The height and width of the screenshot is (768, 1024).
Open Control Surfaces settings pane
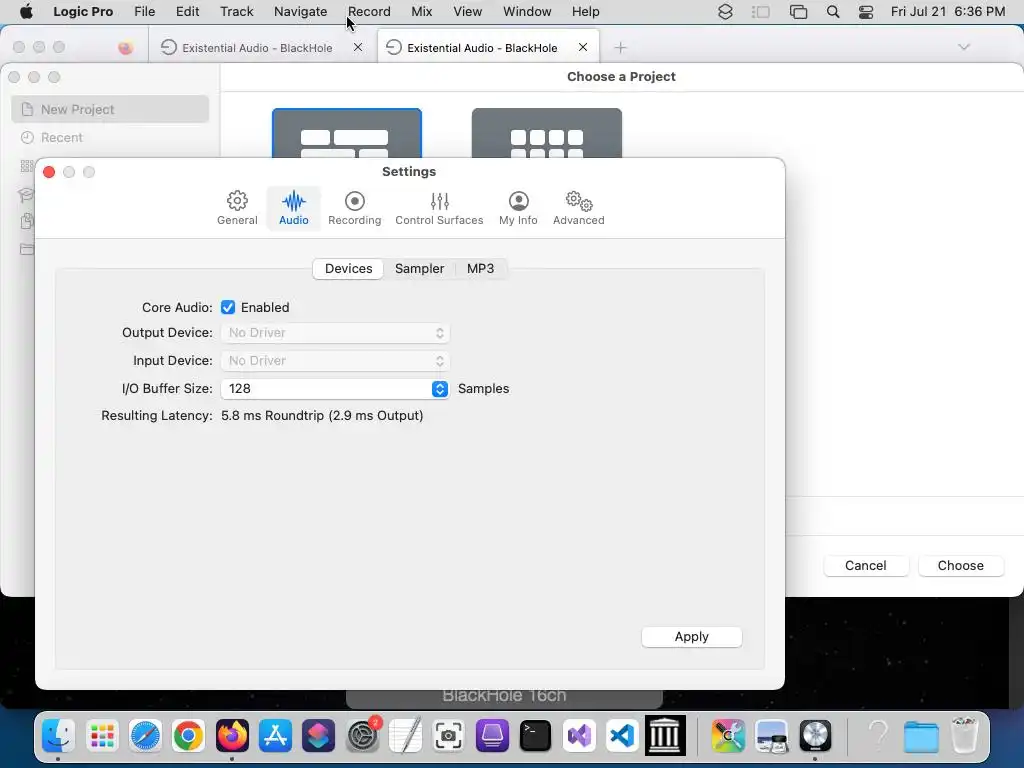click(439, 208)
